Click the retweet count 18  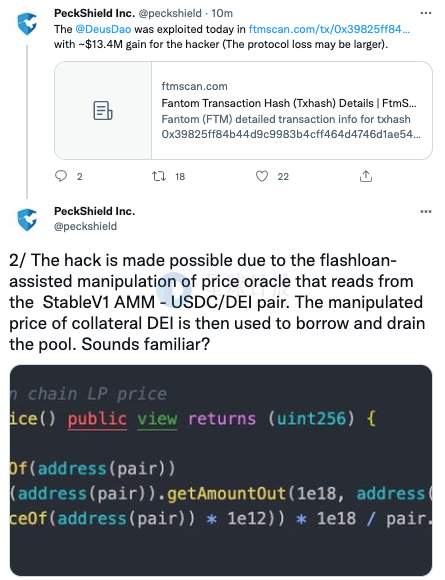point(180,177)
